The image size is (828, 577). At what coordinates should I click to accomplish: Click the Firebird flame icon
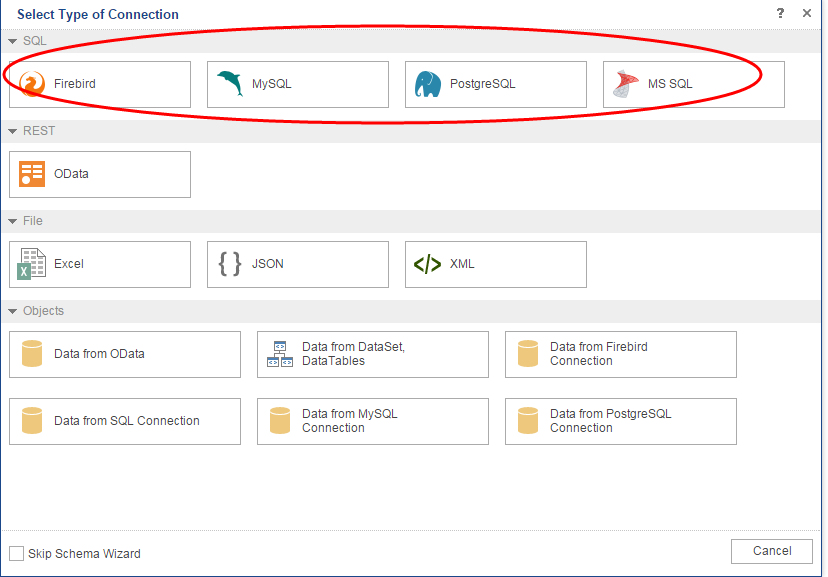pyautogui.click(x=32, y=84)
